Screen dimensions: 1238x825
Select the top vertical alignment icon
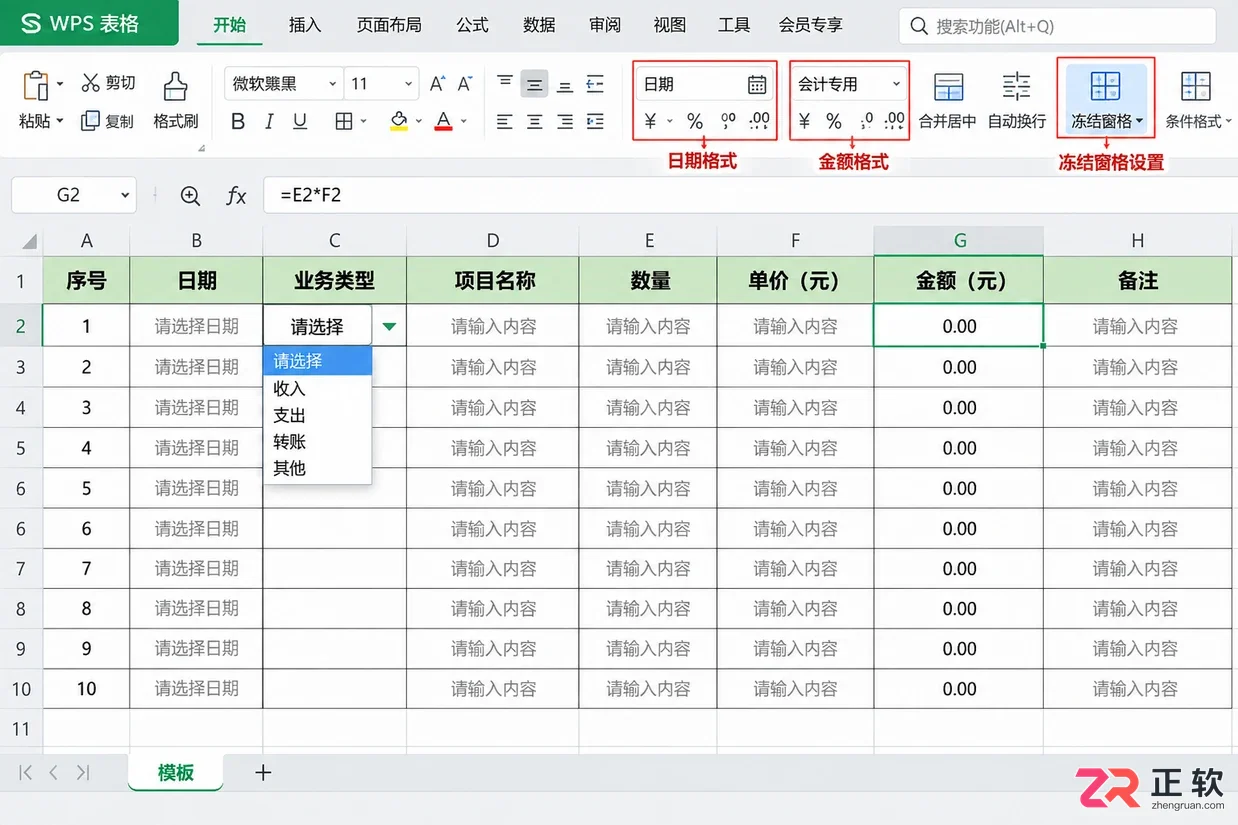(x=505, y=83)
